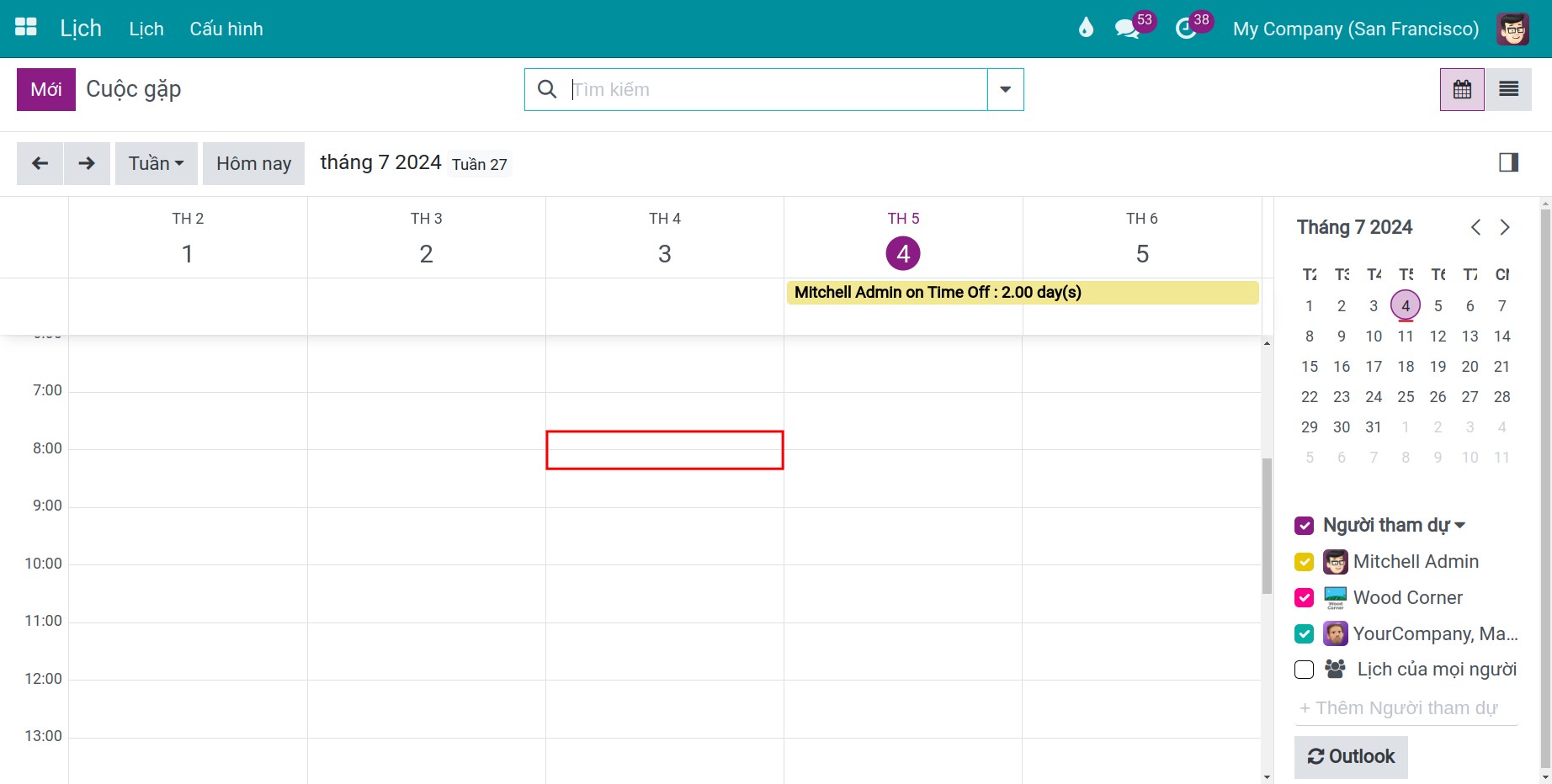Focus the Thêm Người tham dự field

pos(1406,708)
